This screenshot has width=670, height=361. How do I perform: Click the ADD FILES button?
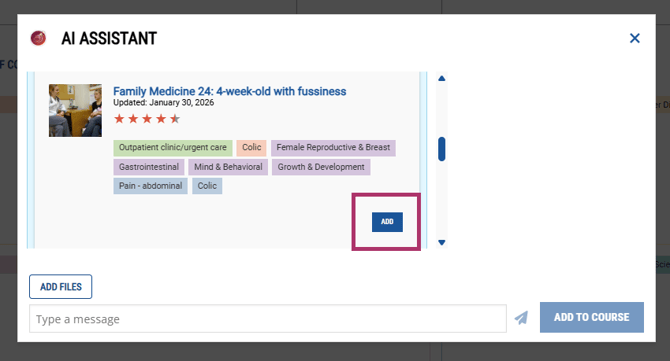pyautogui.click(x=61, y=287)
